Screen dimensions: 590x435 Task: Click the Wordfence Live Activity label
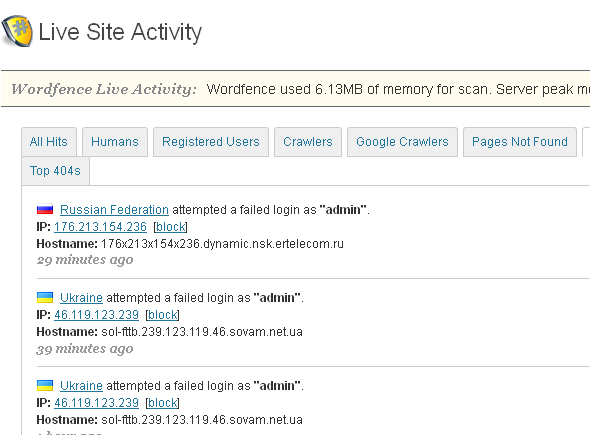coord(104,89)
